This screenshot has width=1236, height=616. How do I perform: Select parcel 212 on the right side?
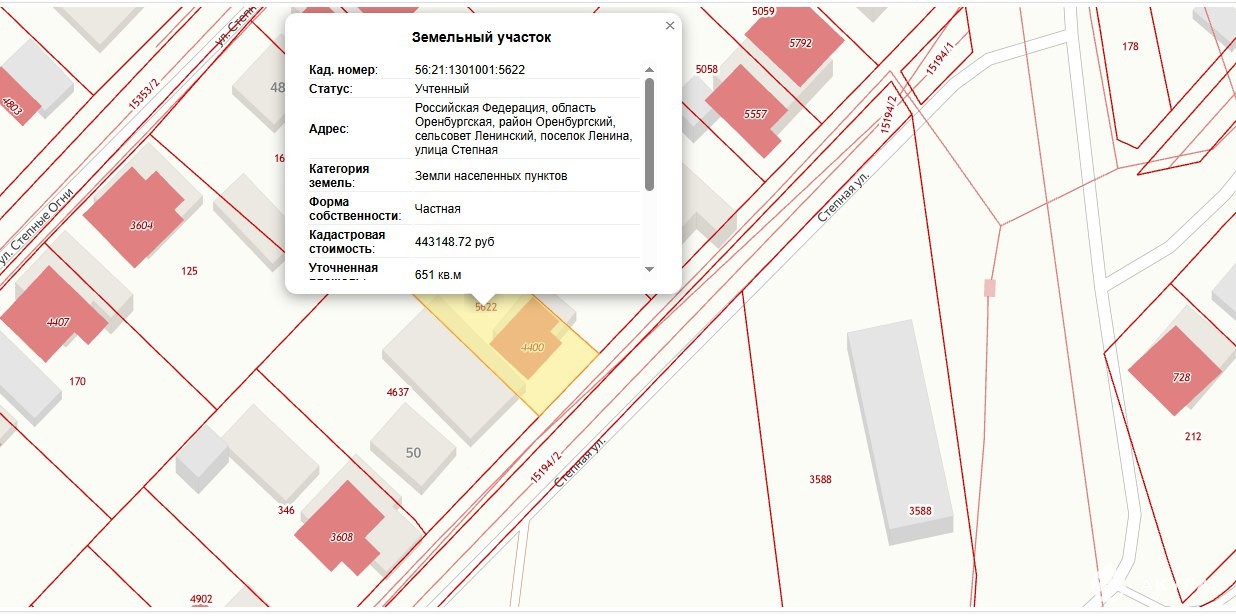pyautogui.click(x=1193, y=436)
